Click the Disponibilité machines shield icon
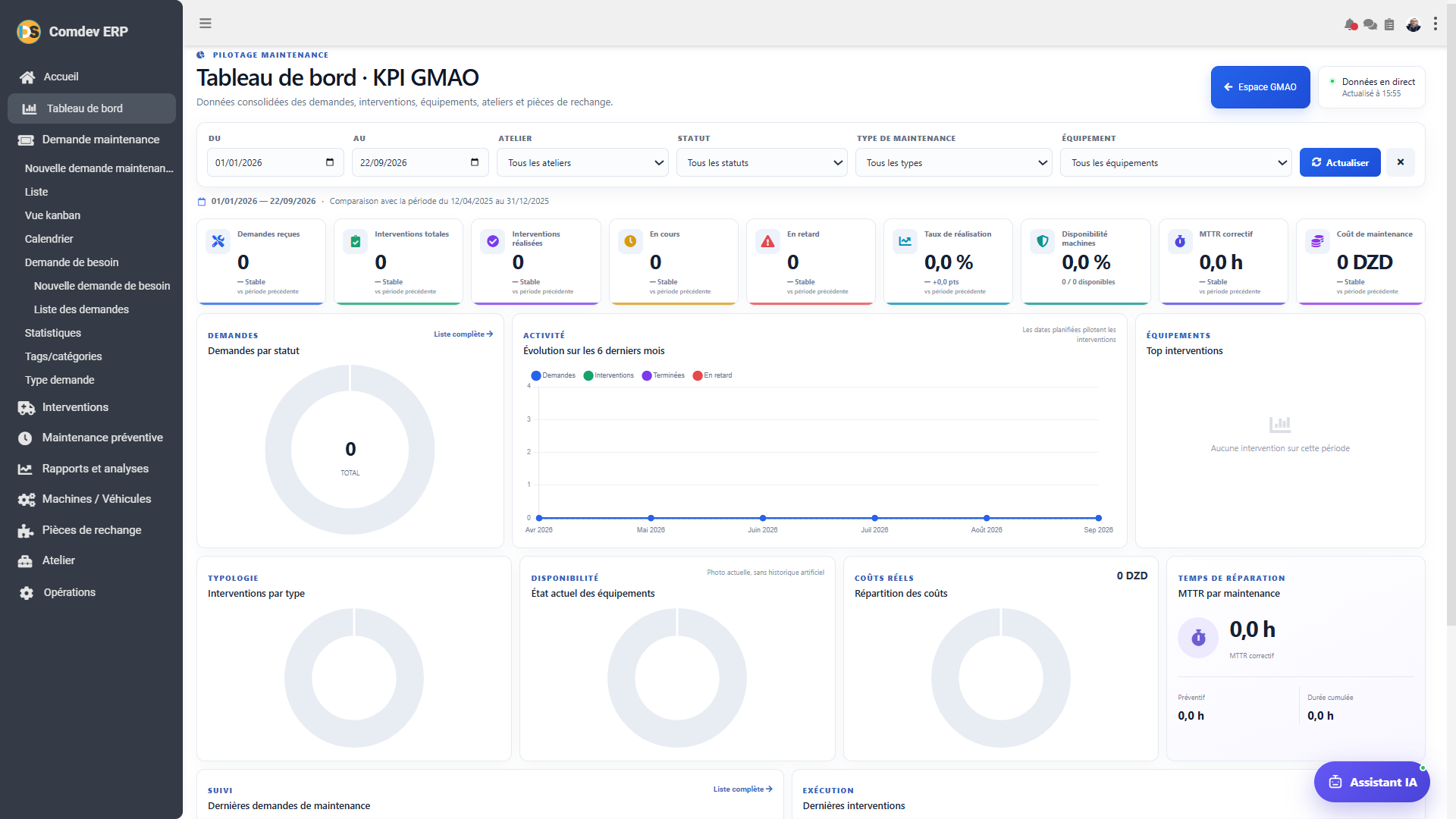Viewport: 1456px width, 819px height. pyautogui.click(x=1043, y=241)
